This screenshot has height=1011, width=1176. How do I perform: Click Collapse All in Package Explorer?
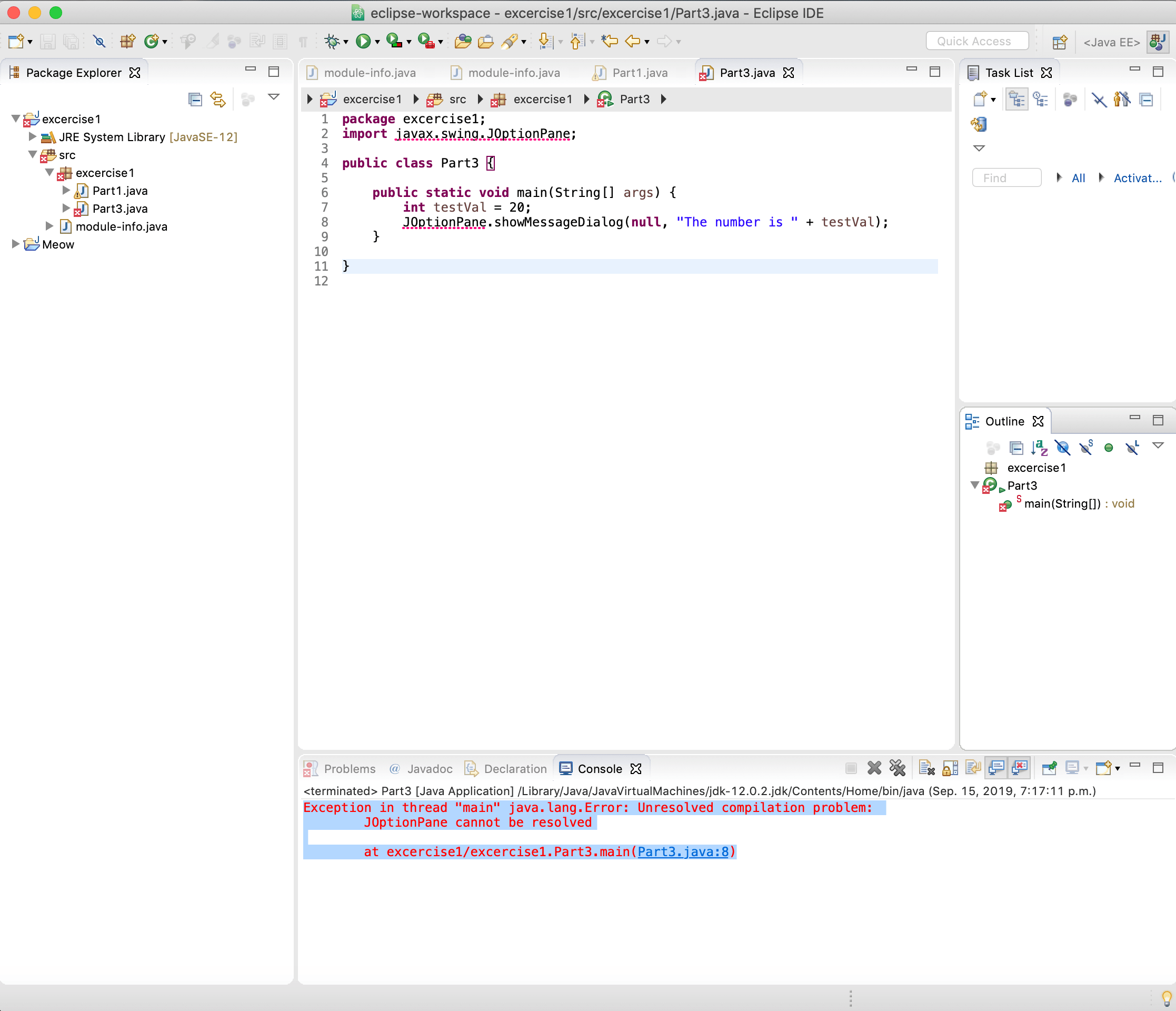click(195, 100)
